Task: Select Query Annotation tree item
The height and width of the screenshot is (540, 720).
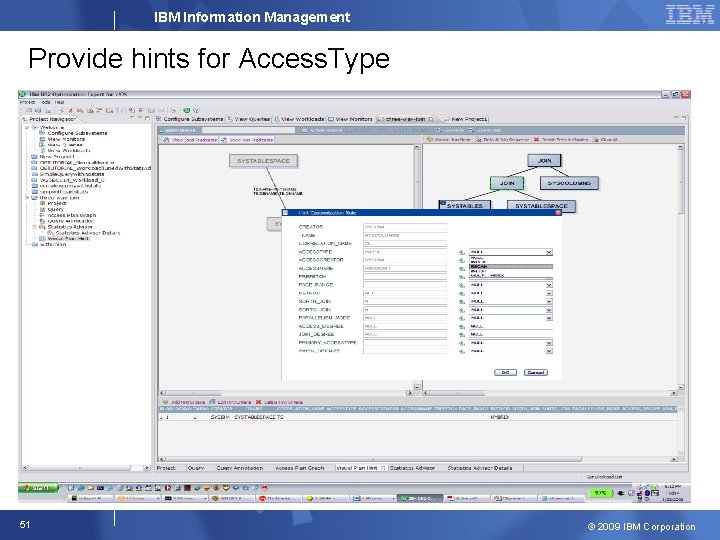Action: coord(71,221)
